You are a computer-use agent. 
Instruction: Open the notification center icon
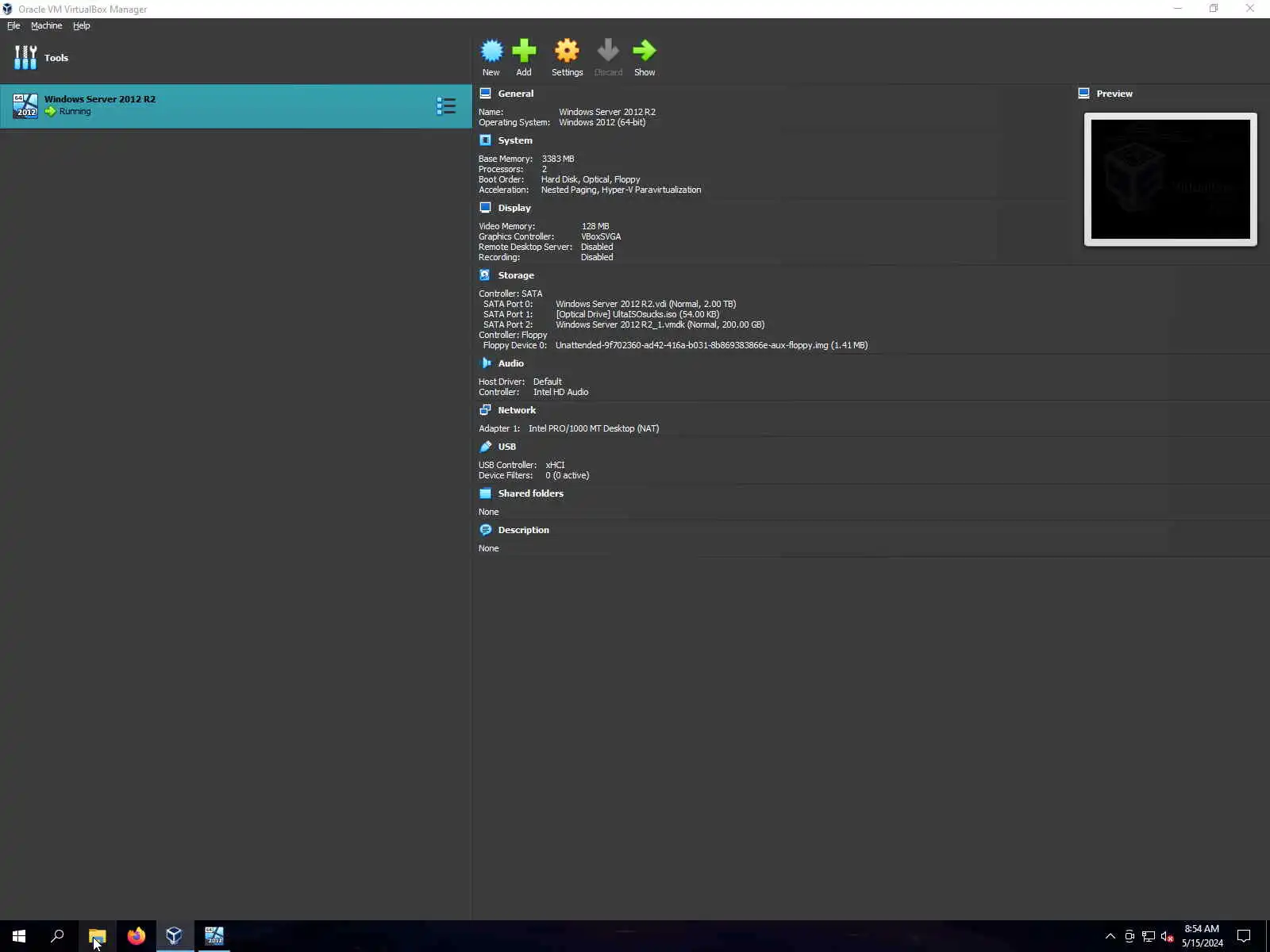pyautogui.click(x=1244, y=936)
